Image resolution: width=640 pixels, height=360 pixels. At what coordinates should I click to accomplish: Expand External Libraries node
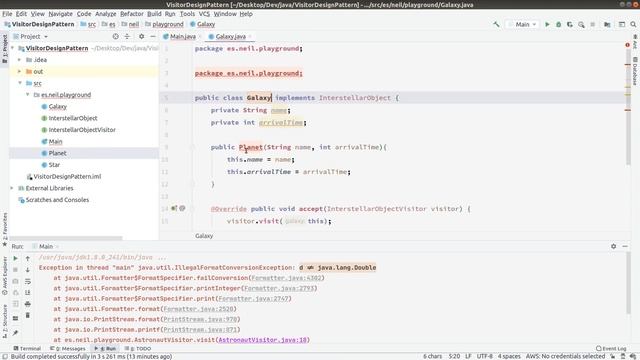pos(12,188)
